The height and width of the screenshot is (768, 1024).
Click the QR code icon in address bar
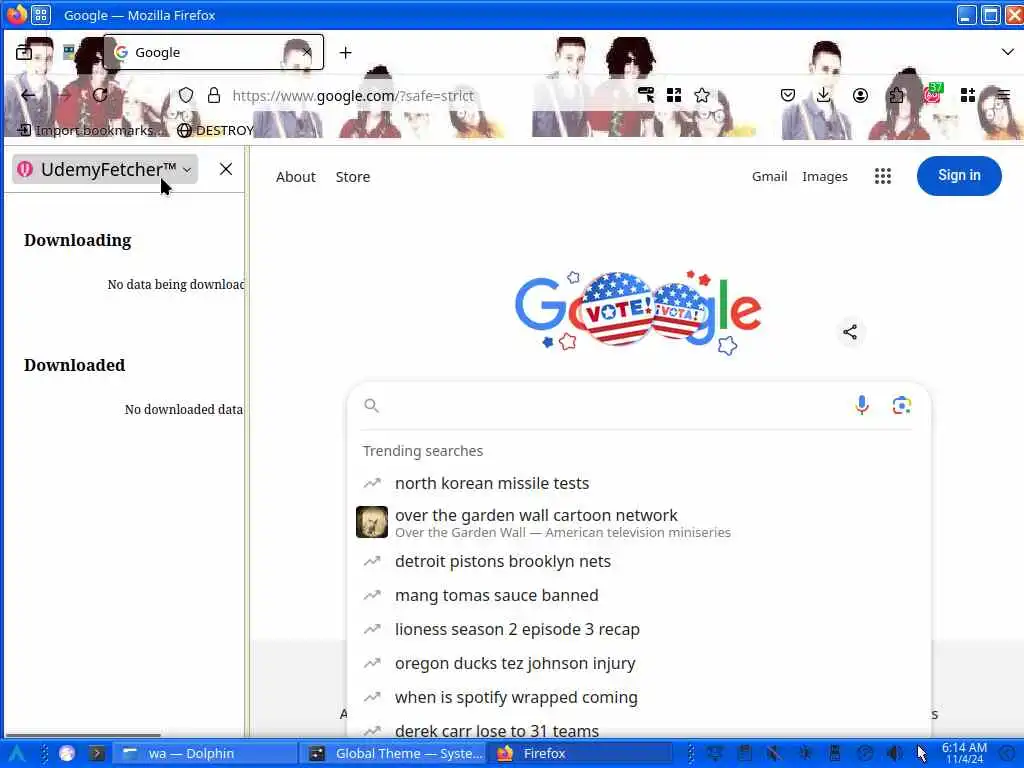[674, 95]
